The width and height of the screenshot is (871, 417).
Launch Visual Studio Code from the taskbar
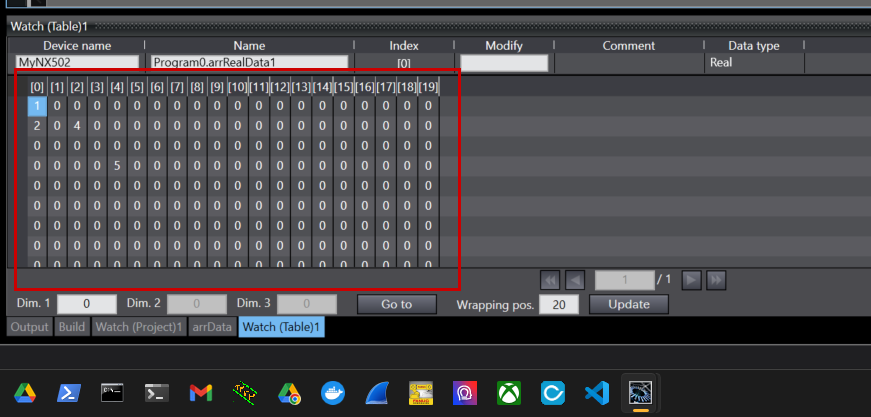click(597, 393)
